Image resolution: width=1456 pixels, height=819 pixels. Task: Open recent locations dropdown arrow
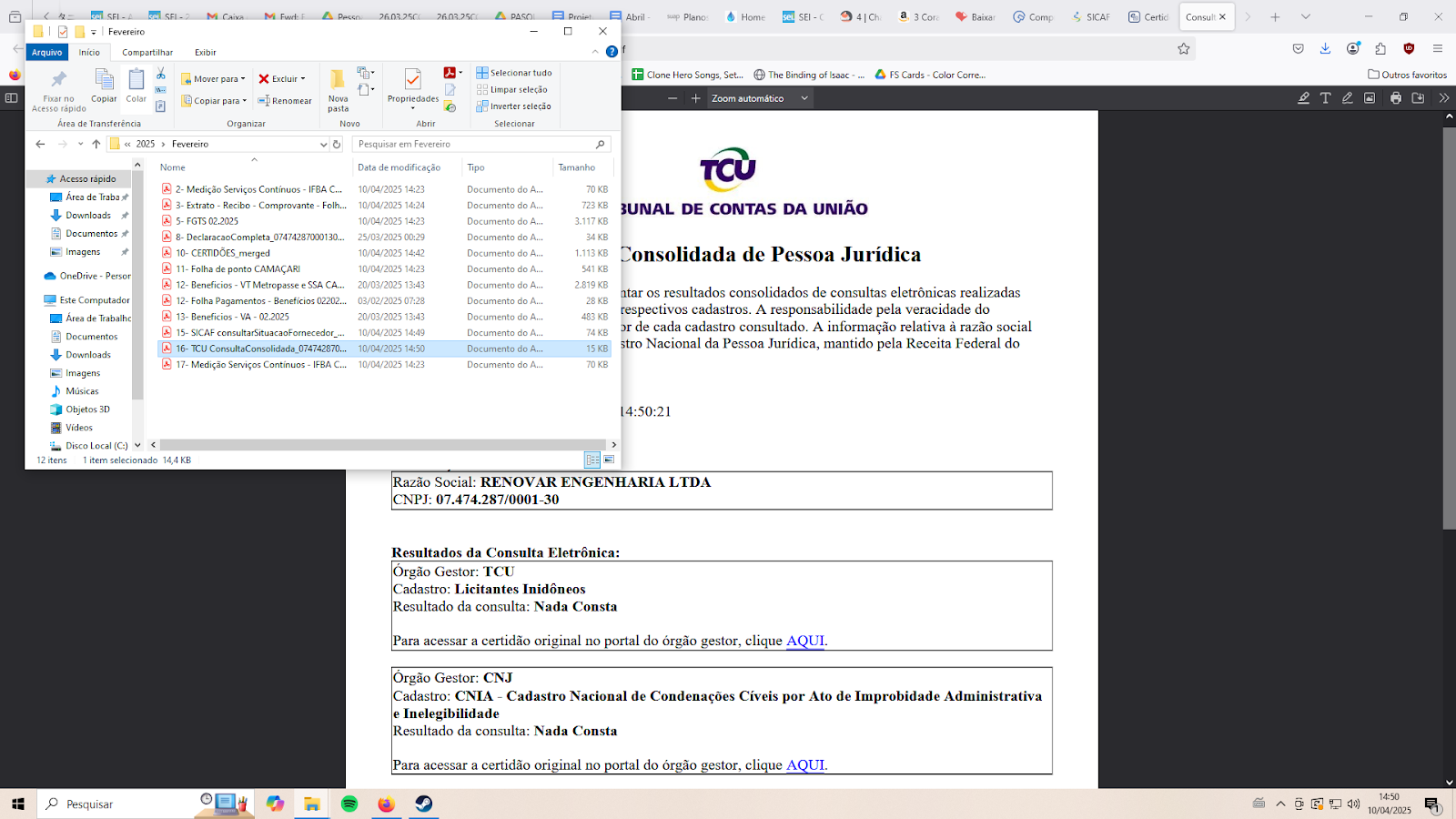coord(80,144)
